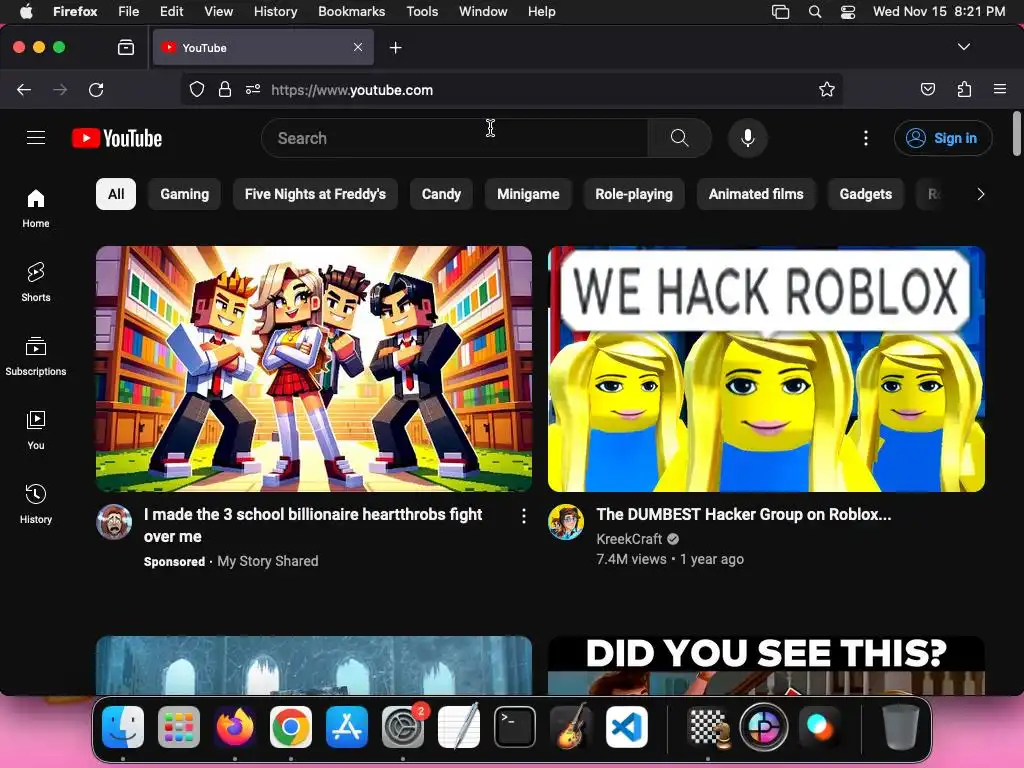
Task: Open the YouTube hamburger guide menu
Action: tap(36, 138)
